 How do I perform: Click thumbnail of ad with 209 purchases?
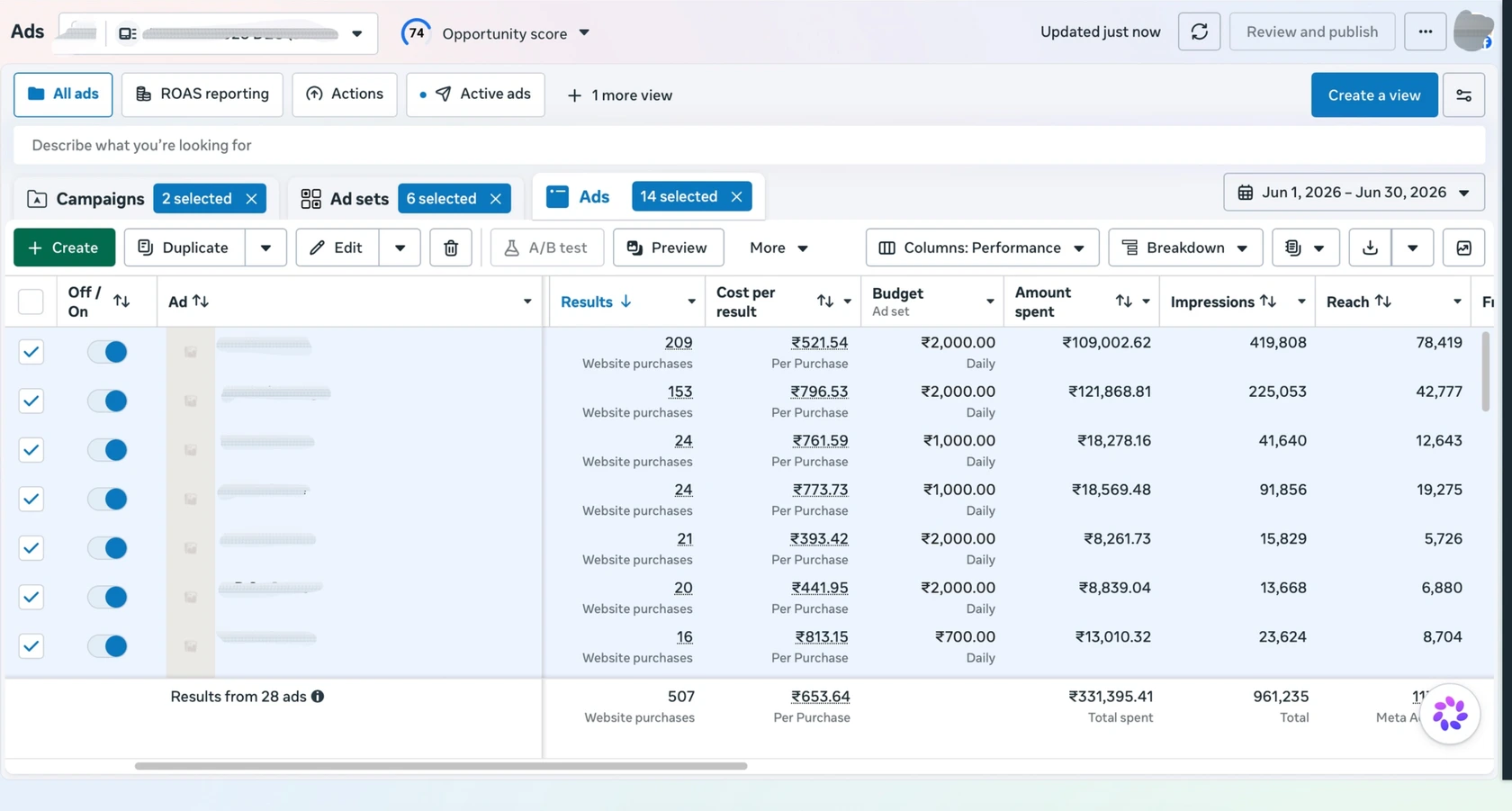coord(191,352)
